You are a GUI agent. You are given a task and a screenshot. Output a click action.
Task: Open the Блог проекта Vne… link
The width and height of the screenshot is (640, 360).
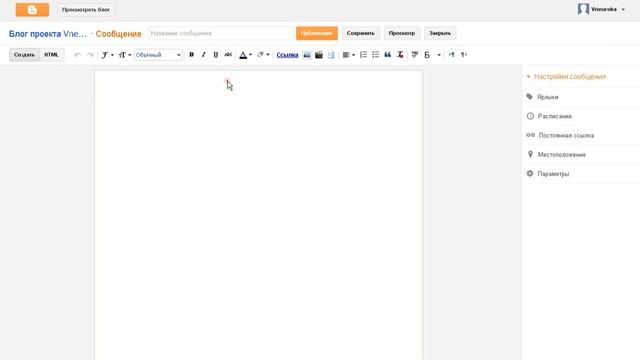(x=48, y=34)
